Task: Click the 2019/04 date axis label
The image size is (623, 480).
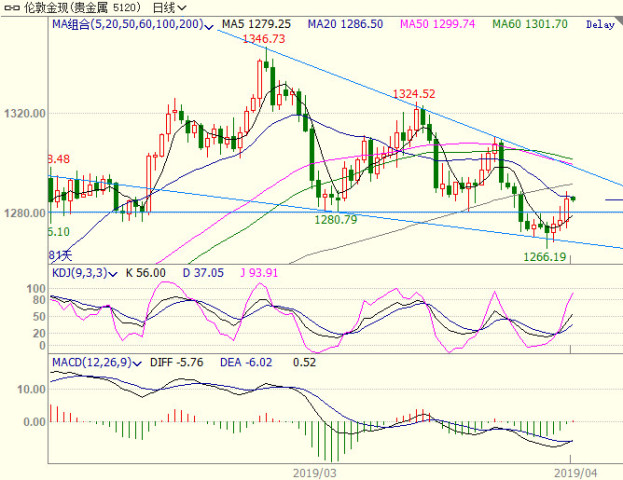Action: tap(576, 473)
